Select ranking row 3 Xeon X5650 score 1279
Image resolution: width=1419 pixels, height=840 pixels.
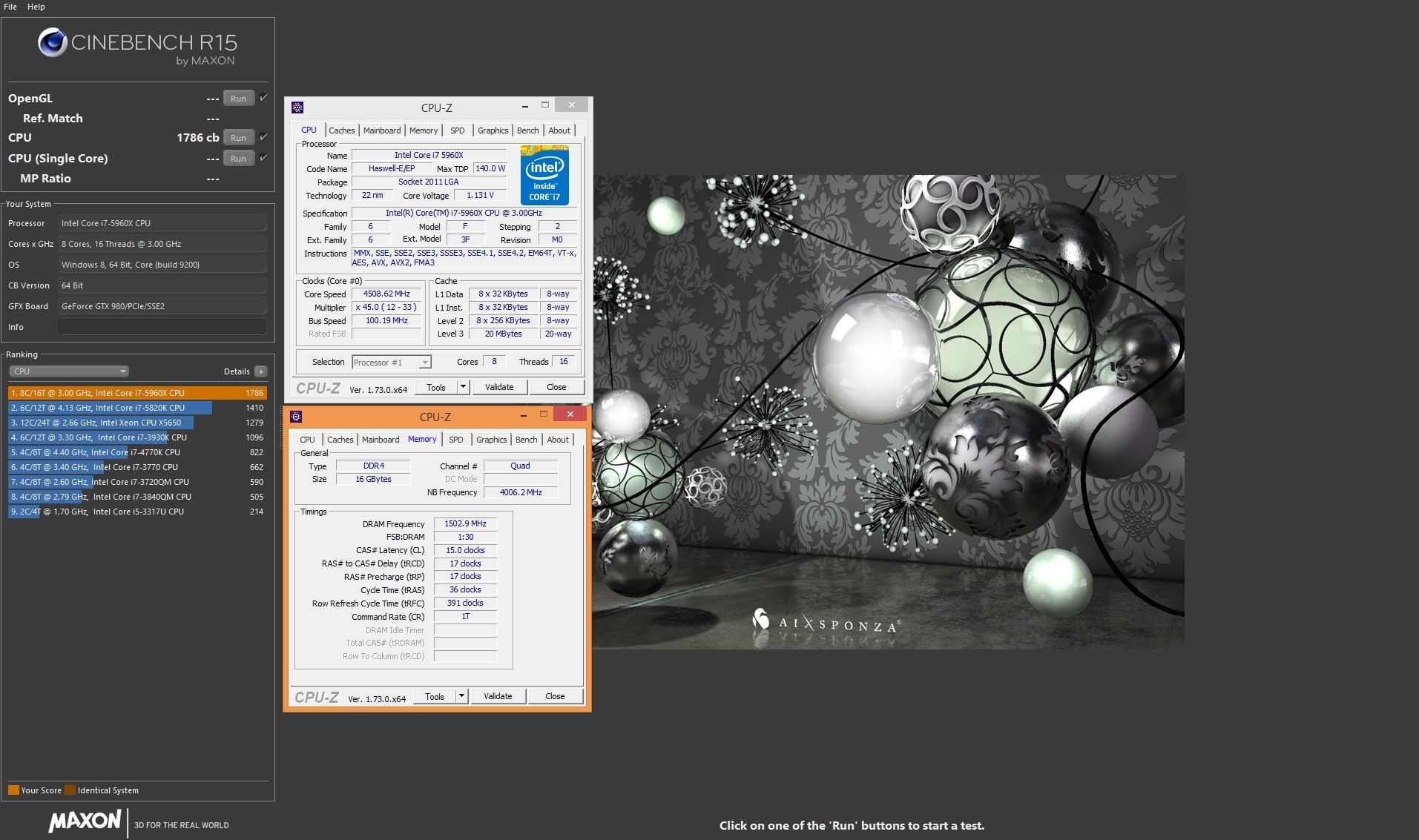[x=137, y=423]
